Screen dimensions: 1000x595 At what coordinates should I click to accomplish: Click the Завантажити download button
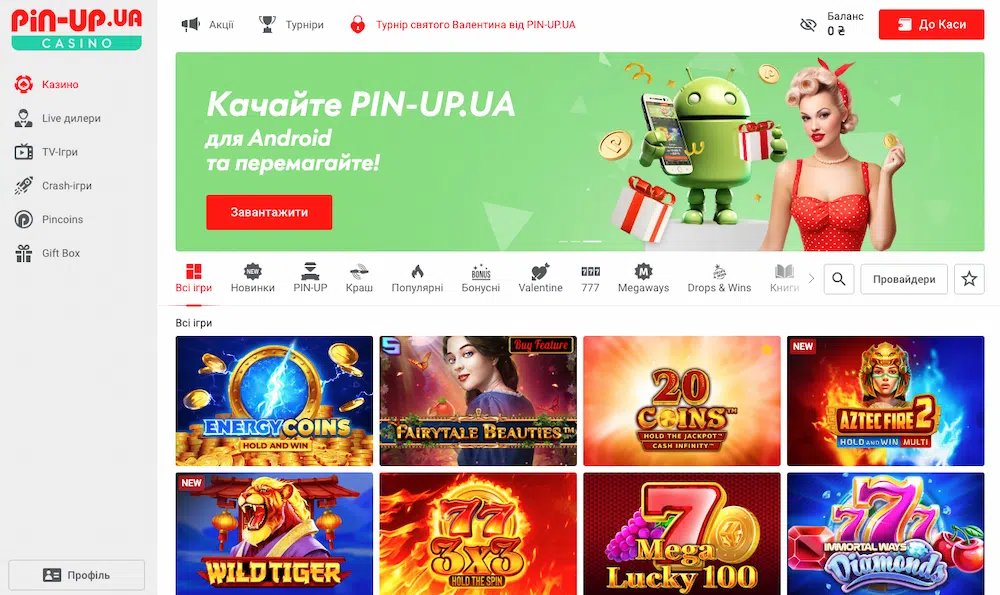point(269,212)
